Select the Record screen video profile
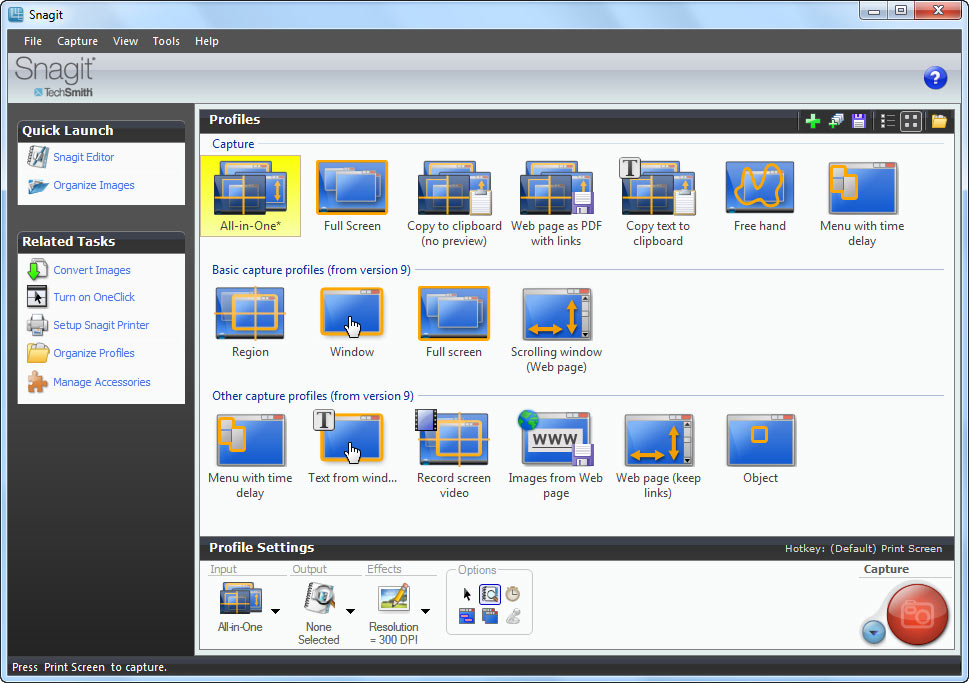 [453, 438]
